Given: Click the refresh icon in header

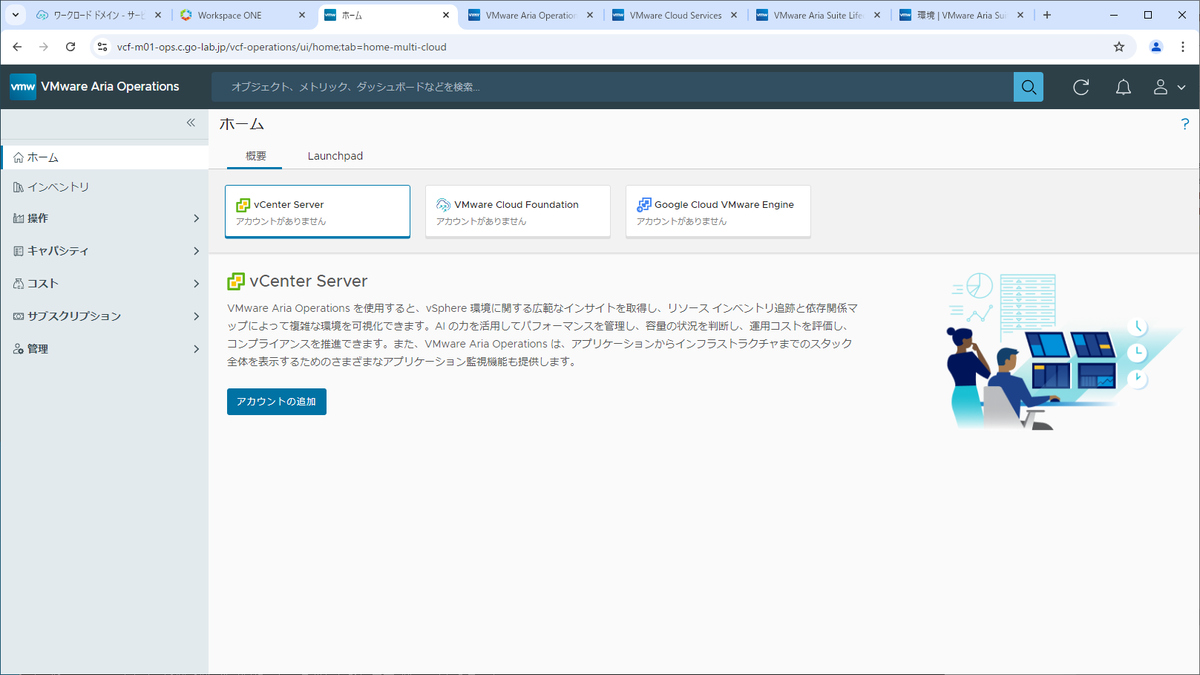Looking at the screenshot, I should (1081, 87).
